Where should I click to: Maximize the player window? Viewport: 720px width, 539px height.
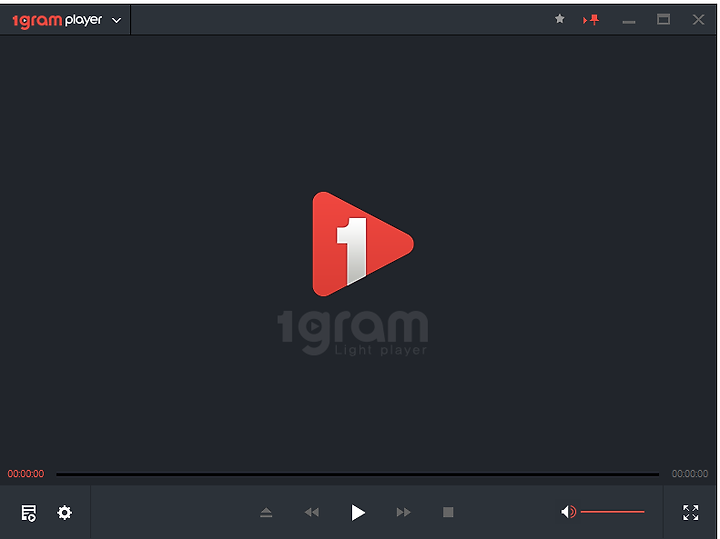click(663, 19)
